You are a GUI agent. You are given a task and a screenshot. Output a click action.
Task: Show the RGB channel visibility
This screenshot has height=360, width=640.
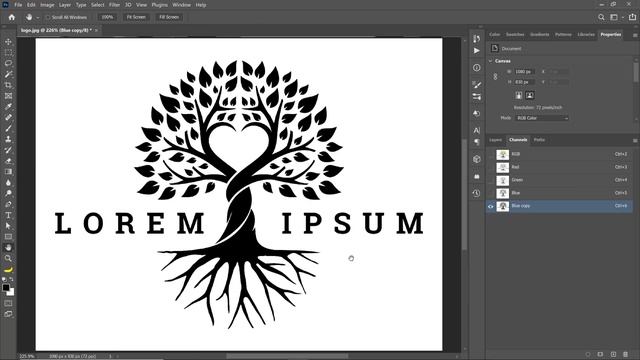click(x=491, y=154)
